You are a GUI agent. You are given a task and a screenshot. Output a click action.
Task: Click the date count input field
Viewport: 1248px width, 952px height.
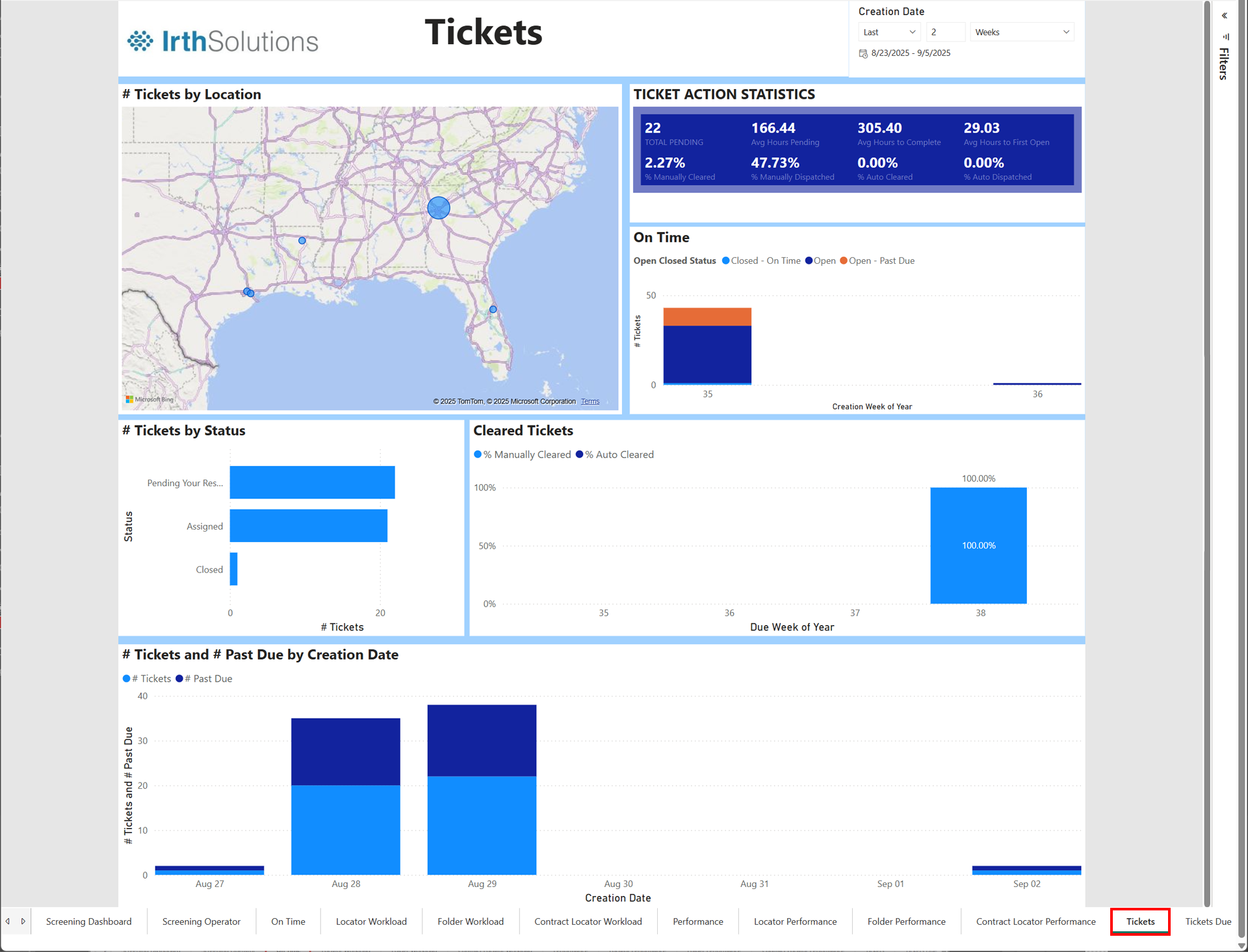click(x=944, y=32)
